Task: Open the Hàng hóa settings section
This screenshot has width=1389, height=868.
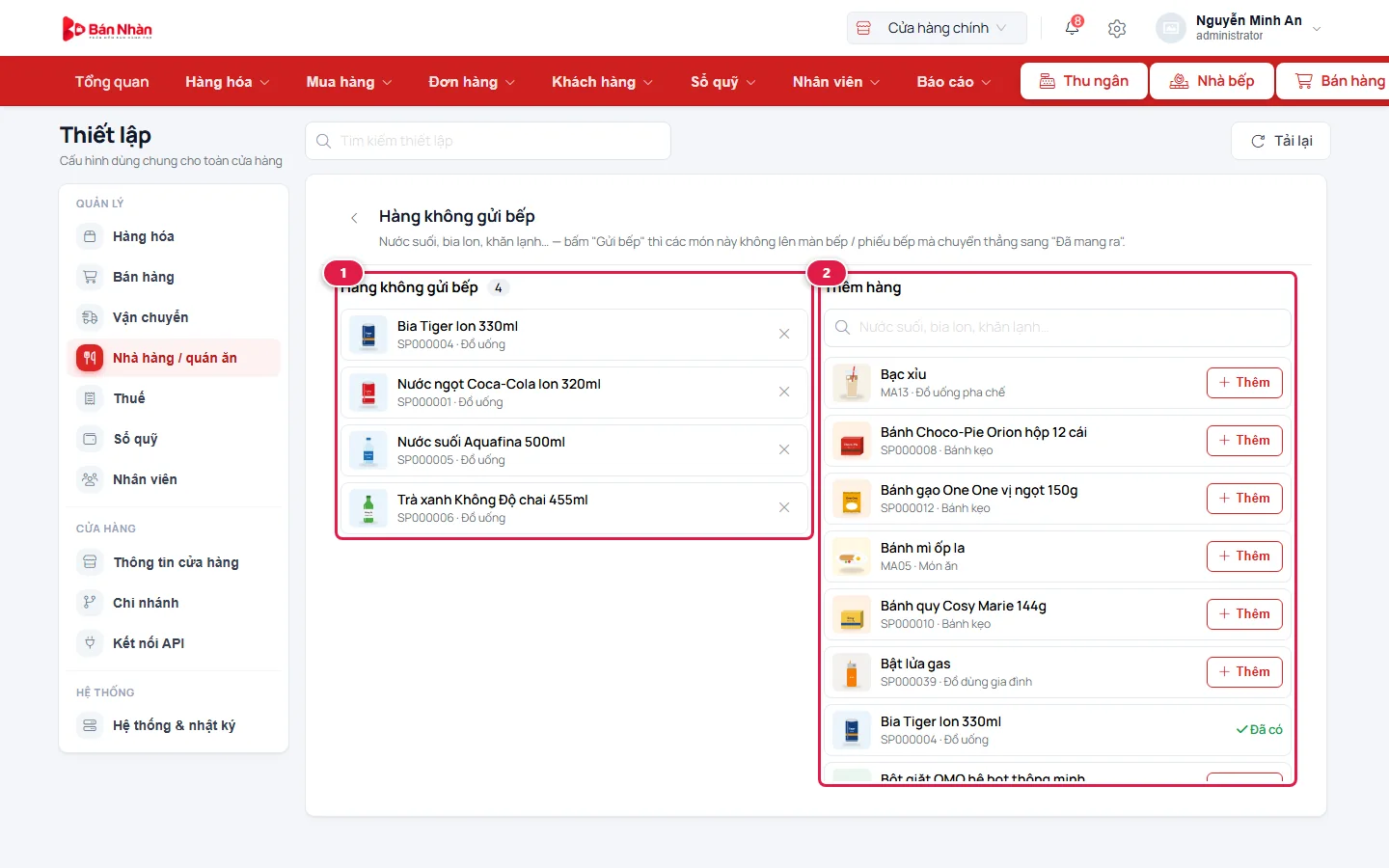Action: [174, 236]
